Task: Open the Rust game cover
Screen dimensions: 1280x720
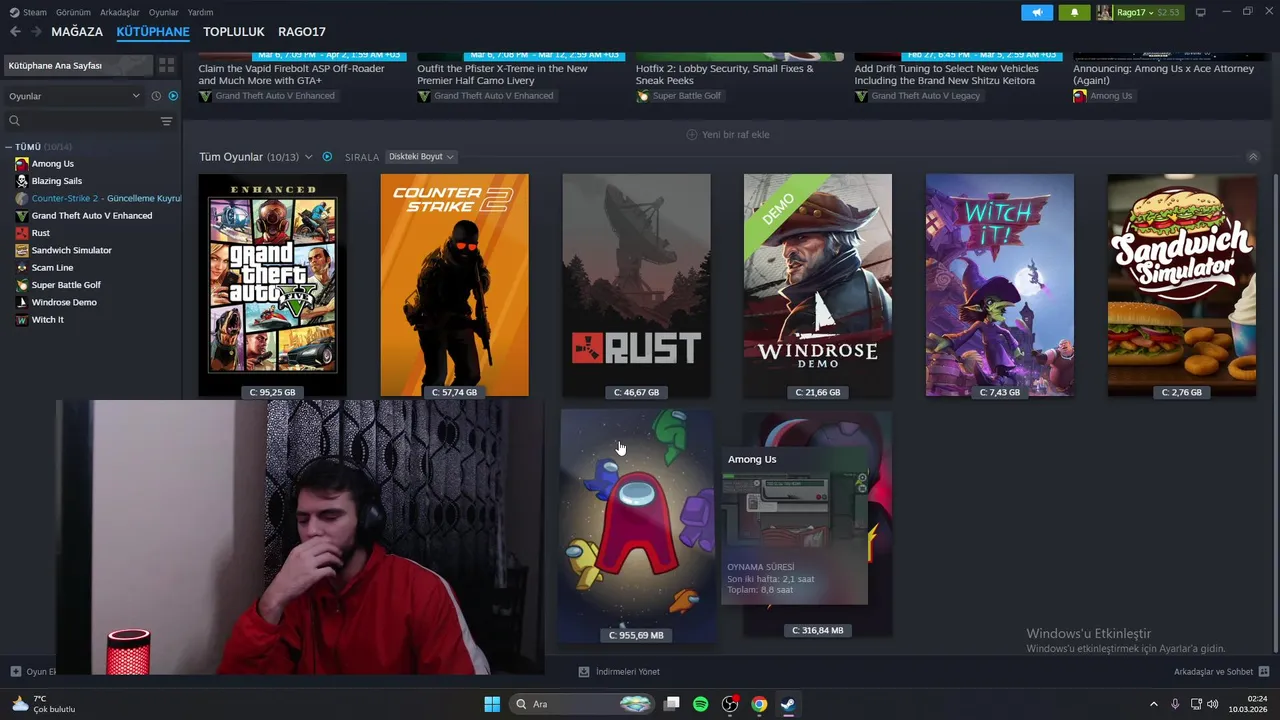Action: click(636, 285)
